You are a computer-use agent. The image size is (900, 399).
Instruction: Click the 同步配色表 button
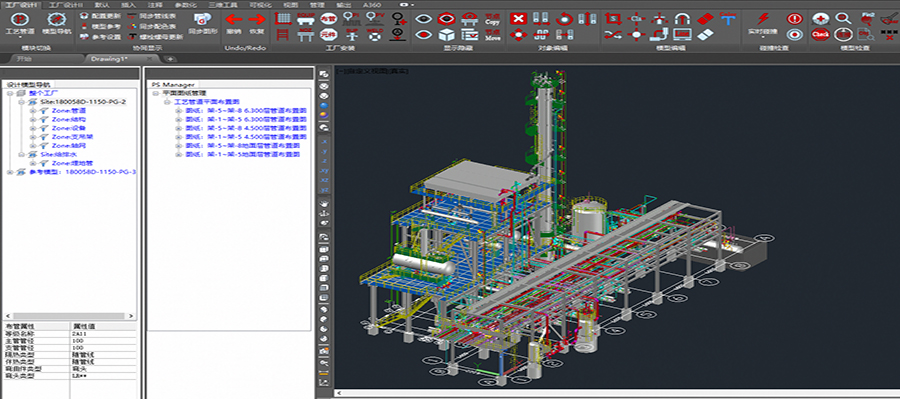[152, 26]
